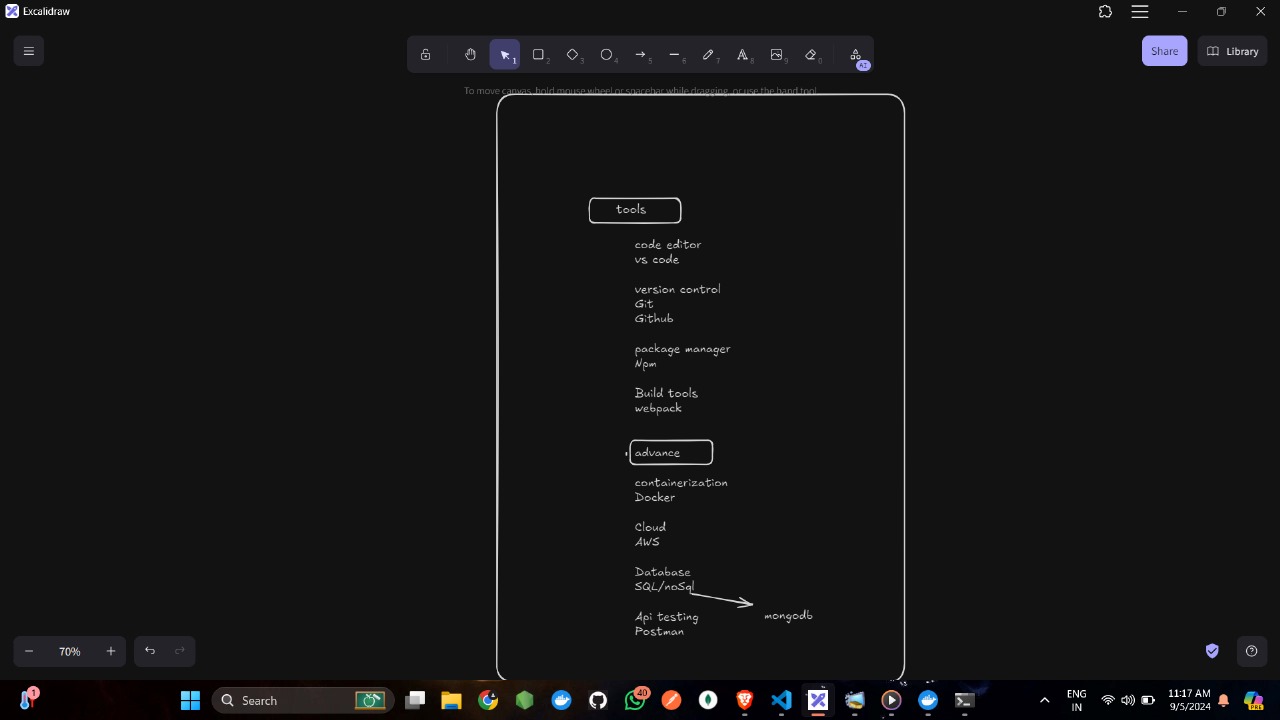This screenshot has height=720, width=1280.
Task: Zoom out with the minus button
Action: point(29,651)
